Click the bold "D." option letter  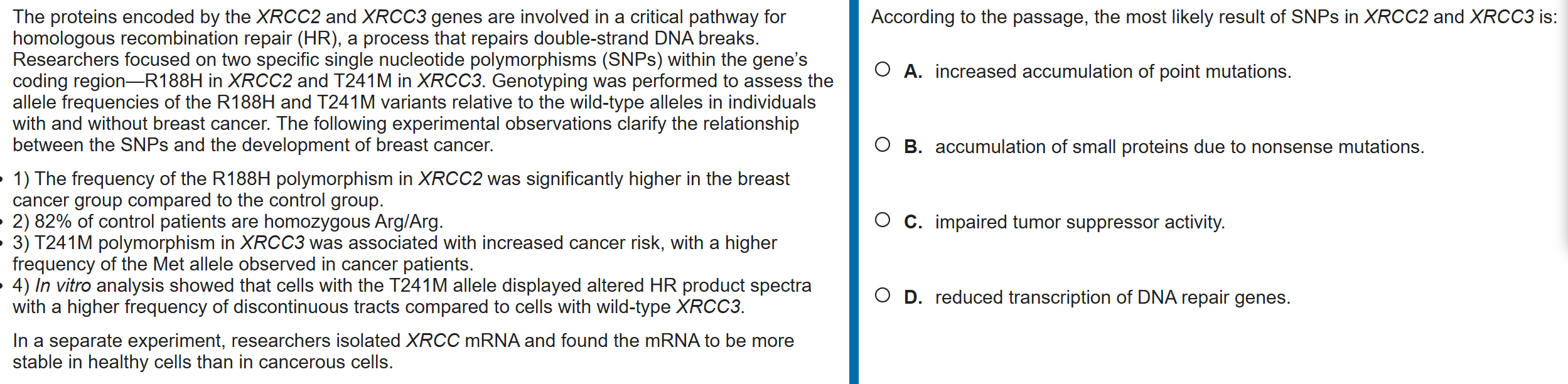[913, 297]
